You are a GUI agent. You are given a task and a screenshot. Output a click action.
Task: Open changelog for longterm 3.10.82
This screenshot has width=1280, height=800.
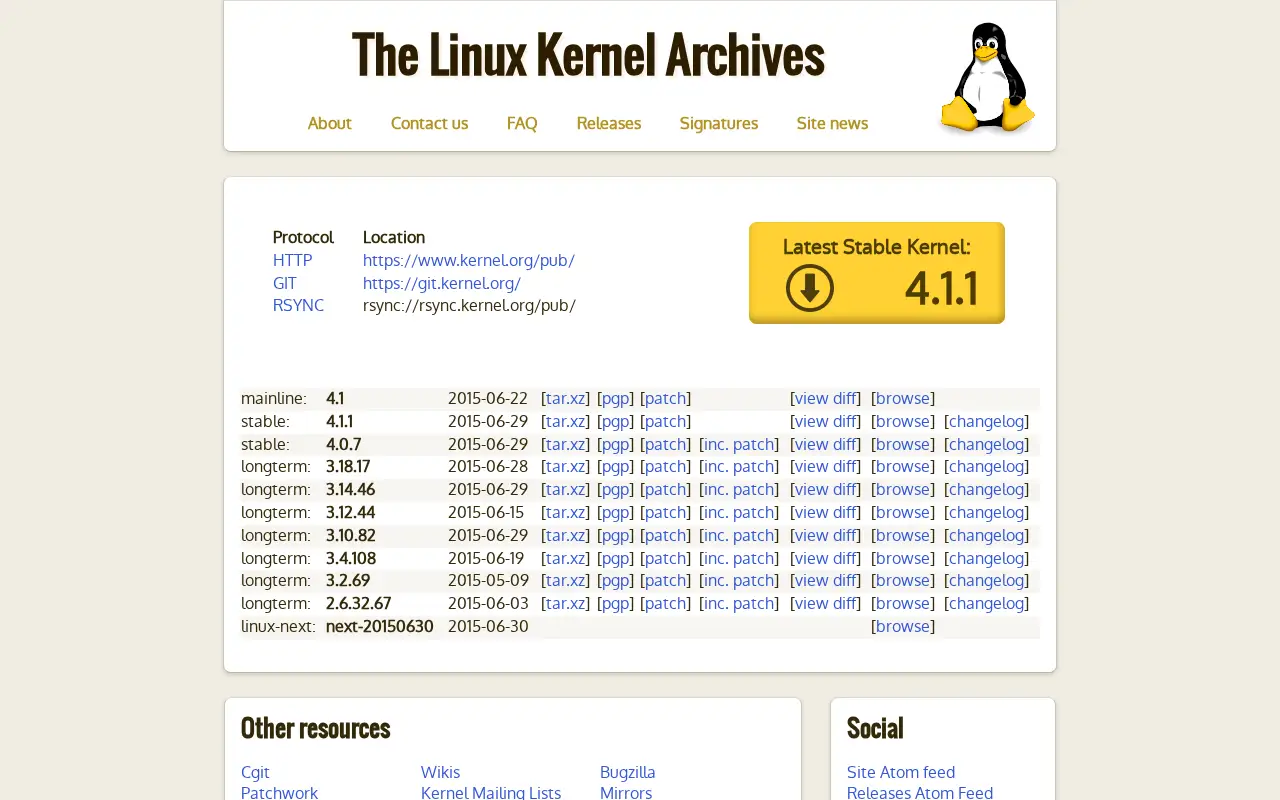(986, 535)
